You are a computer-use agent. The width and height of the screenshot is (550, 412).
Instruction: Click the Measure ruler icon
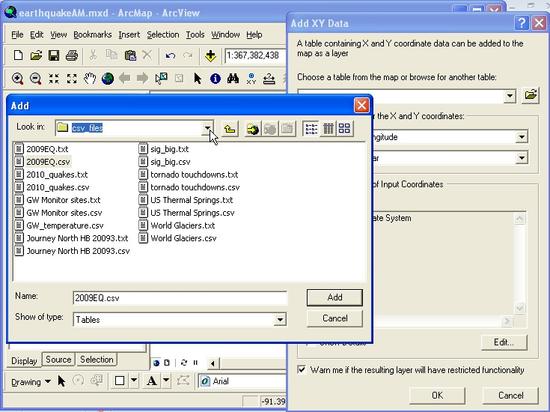click(269, 79)
